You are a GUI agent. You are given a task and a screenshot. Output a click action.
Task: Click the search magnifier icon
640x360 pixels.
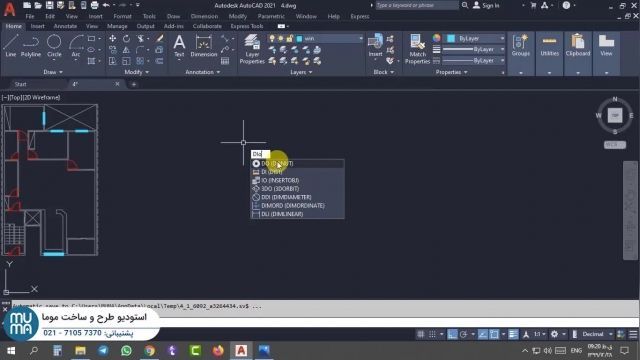464,5
